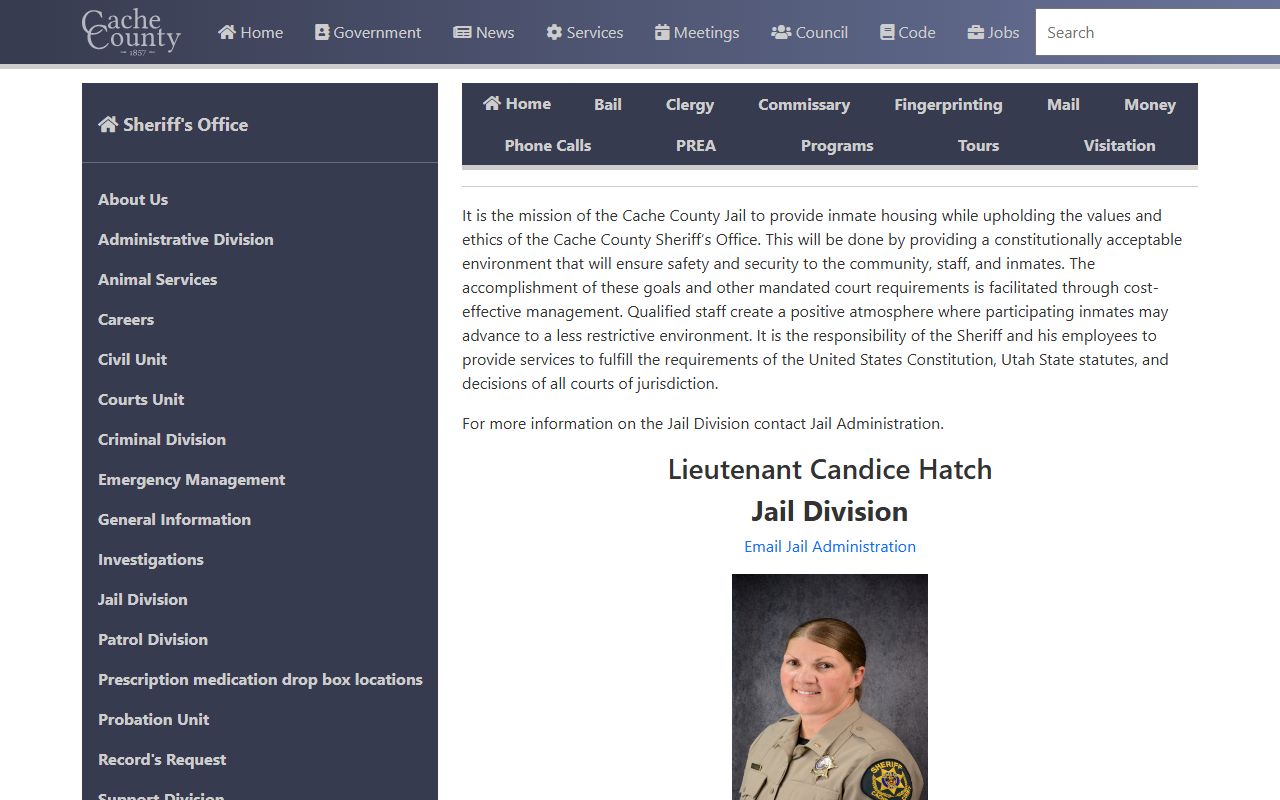Select the Tours tab
Image resolution: width=1280 pixels, height=800 pixels.
(x=979, y=145)
